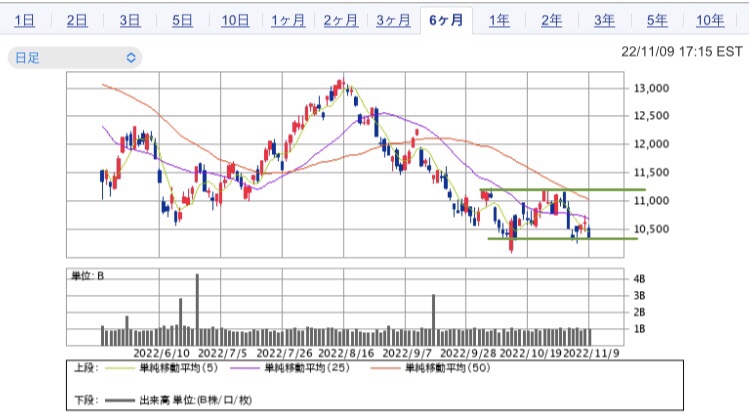Click the 出来高 単位 volume legend text
This screenshot has width=749, height=415.
pyautogui.click(x=195, y=401)
